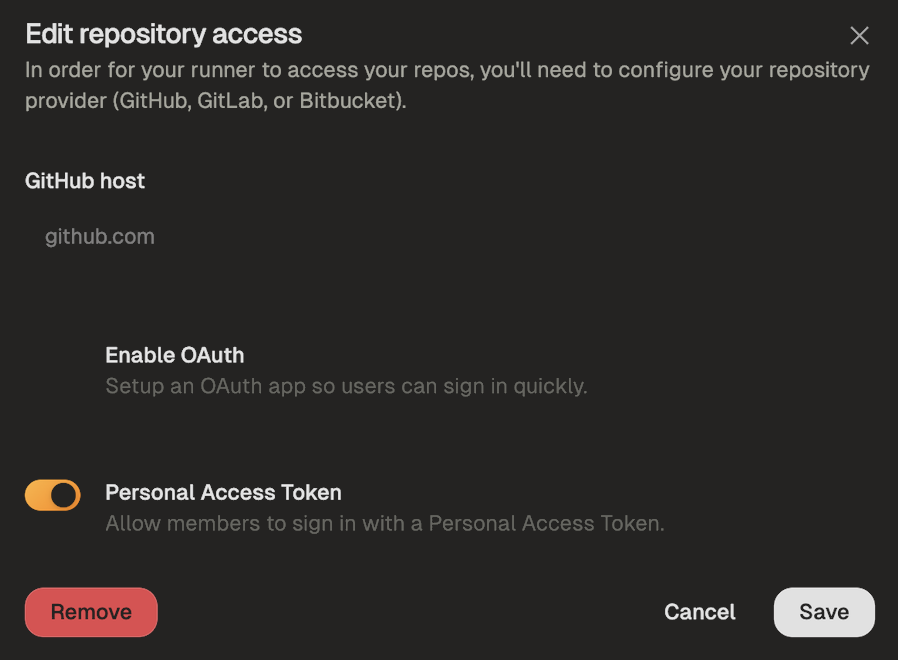Switch the Personal Access Token slider to disabled
The height and width of the screenshot is (660, 898).
point(52,494)
